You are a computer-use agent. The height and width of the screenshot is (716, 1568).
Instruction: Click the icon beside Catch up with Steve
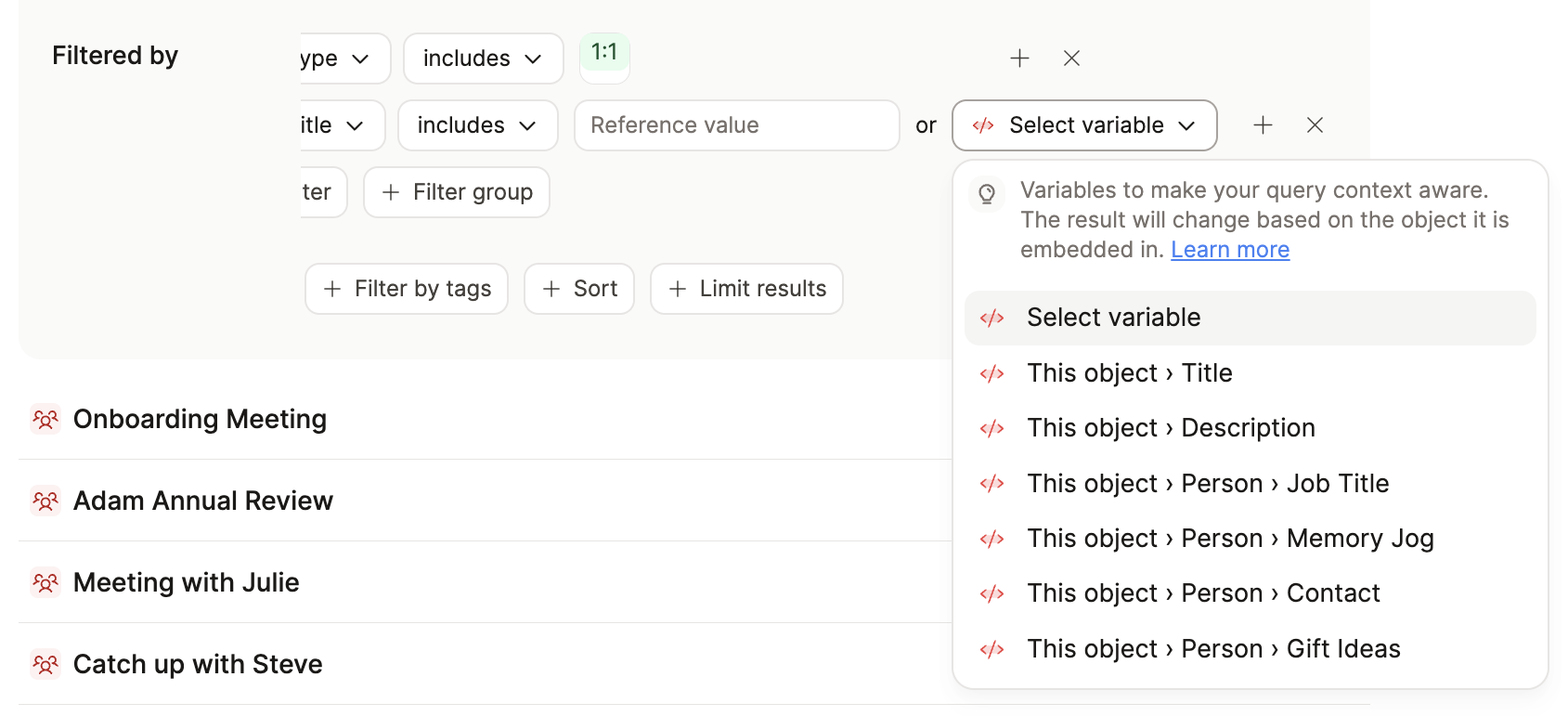click(x=45, y=665)
